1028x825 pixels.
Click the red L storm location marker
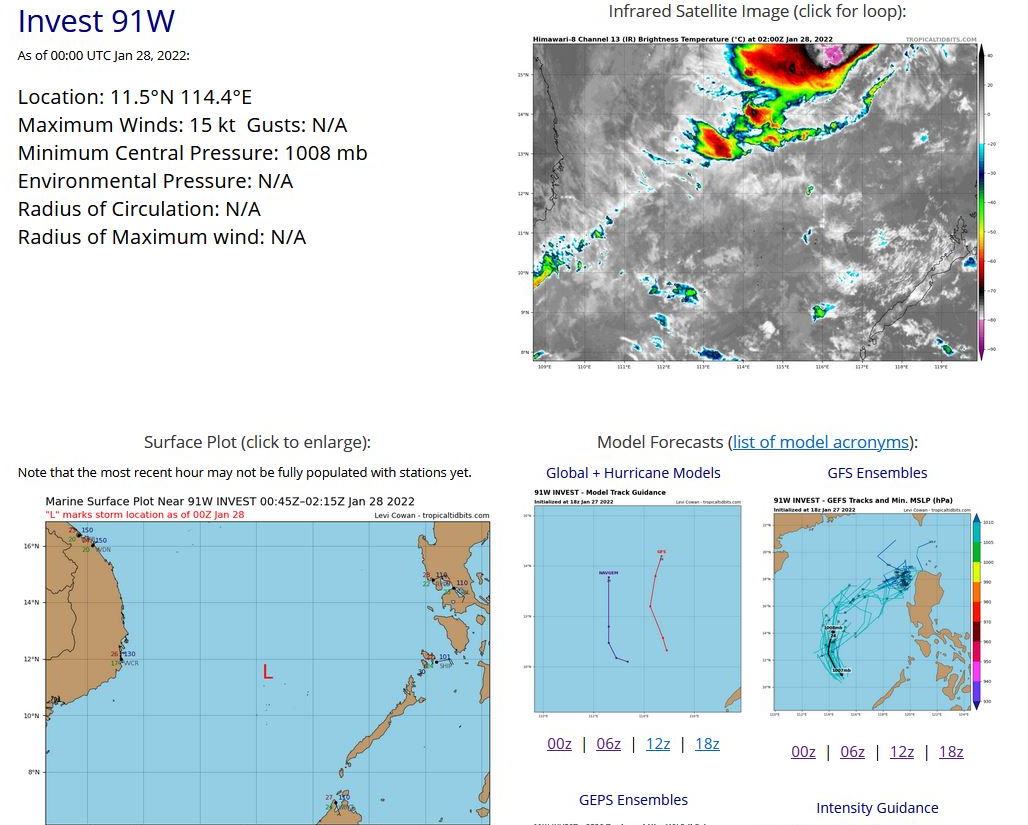coord(267,672)
